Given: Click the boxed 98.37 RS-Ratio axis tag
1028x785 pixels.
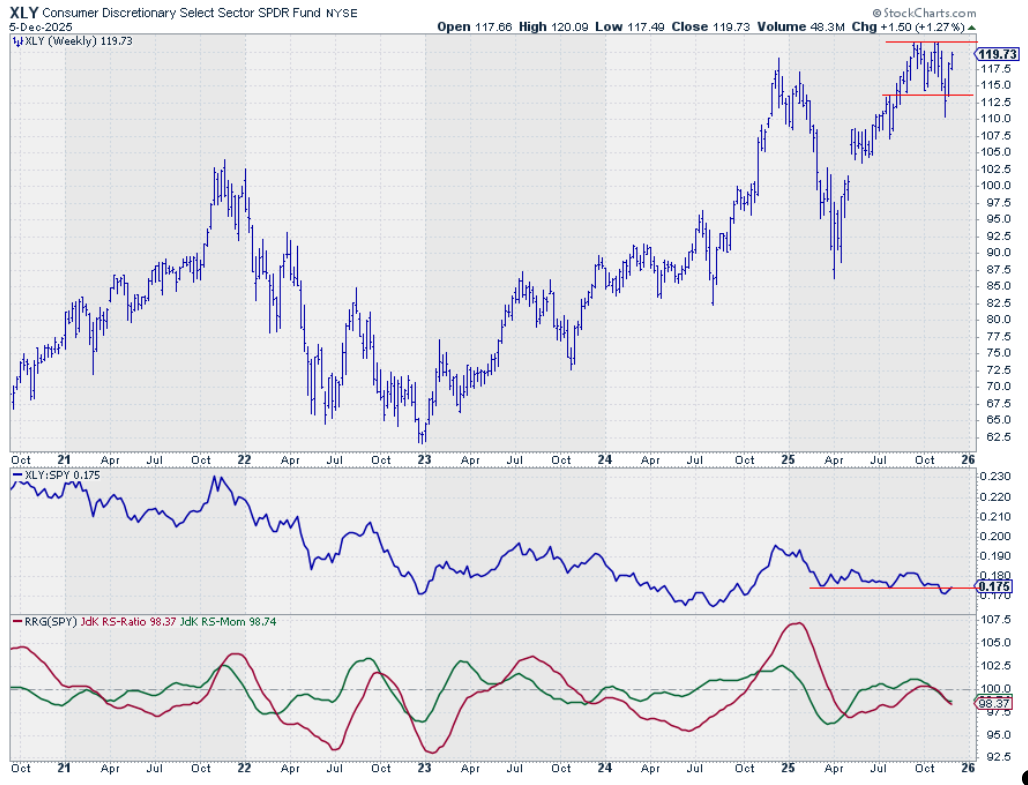Looking at the screenshot, I should 995,704.
